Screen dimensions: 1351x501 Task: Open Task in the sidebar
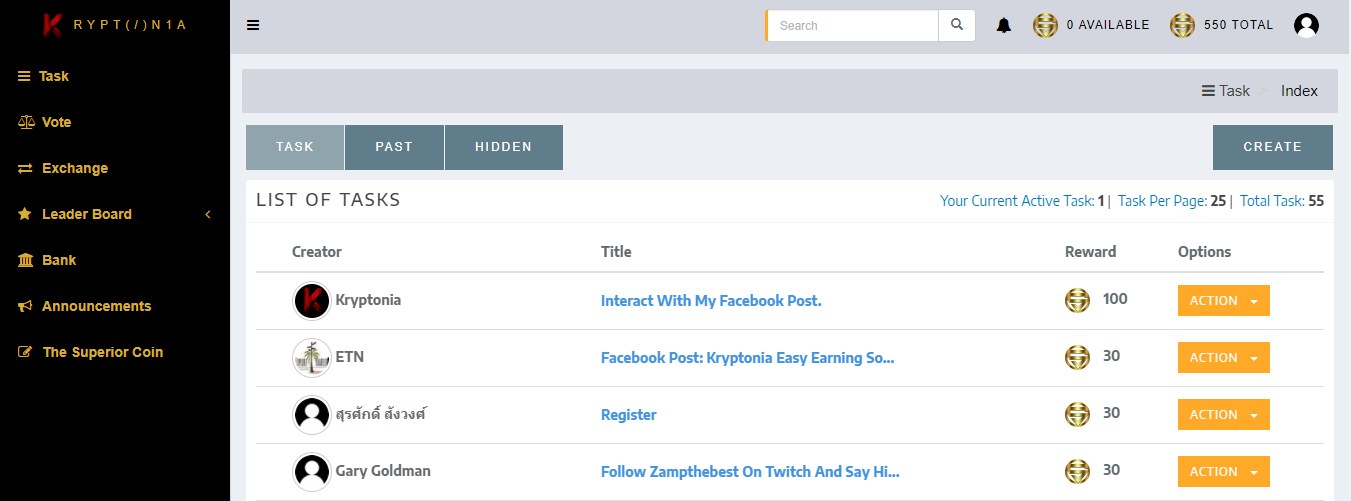54,76
